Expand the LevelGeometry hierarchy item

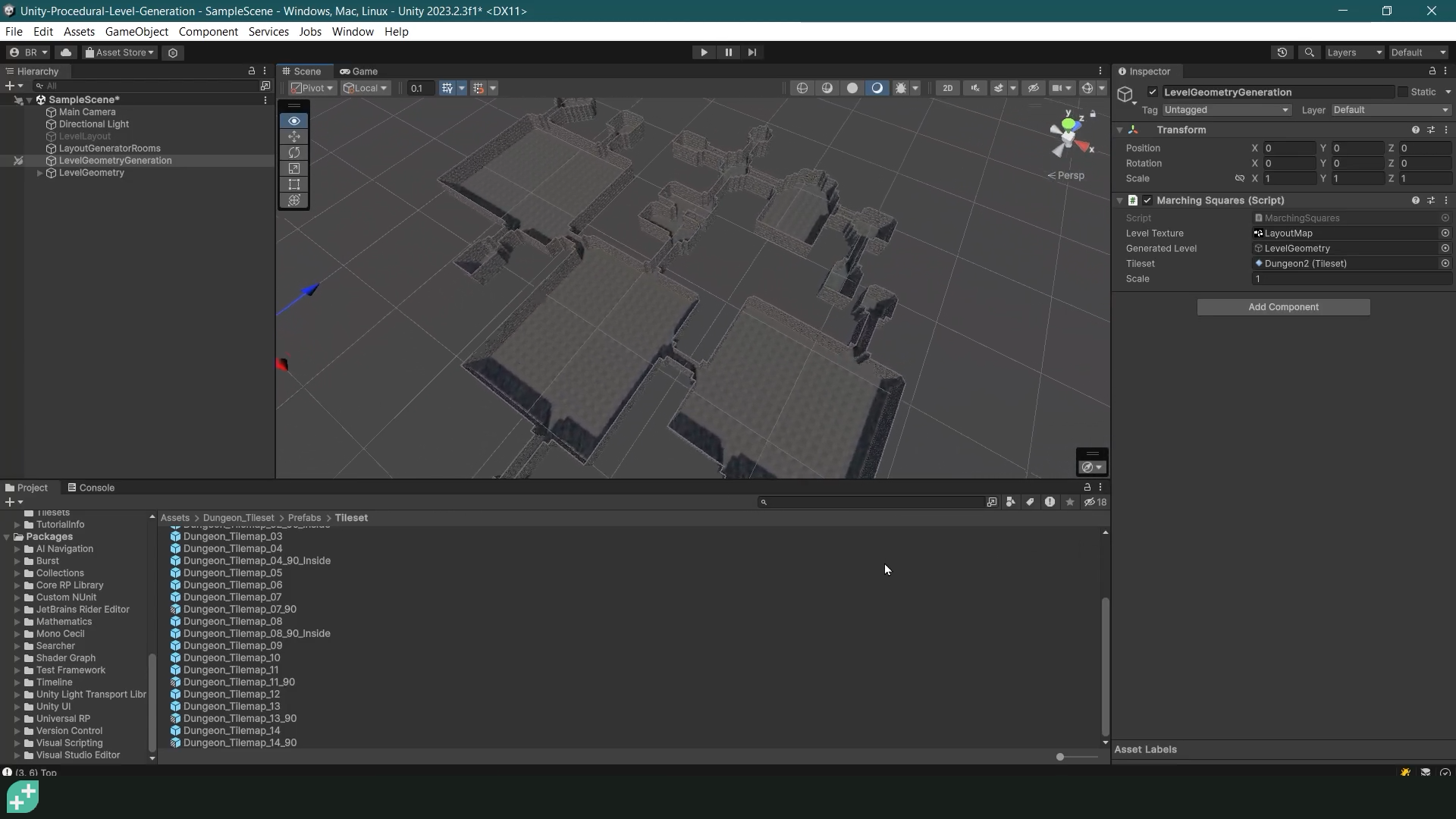tap(39, 173)
